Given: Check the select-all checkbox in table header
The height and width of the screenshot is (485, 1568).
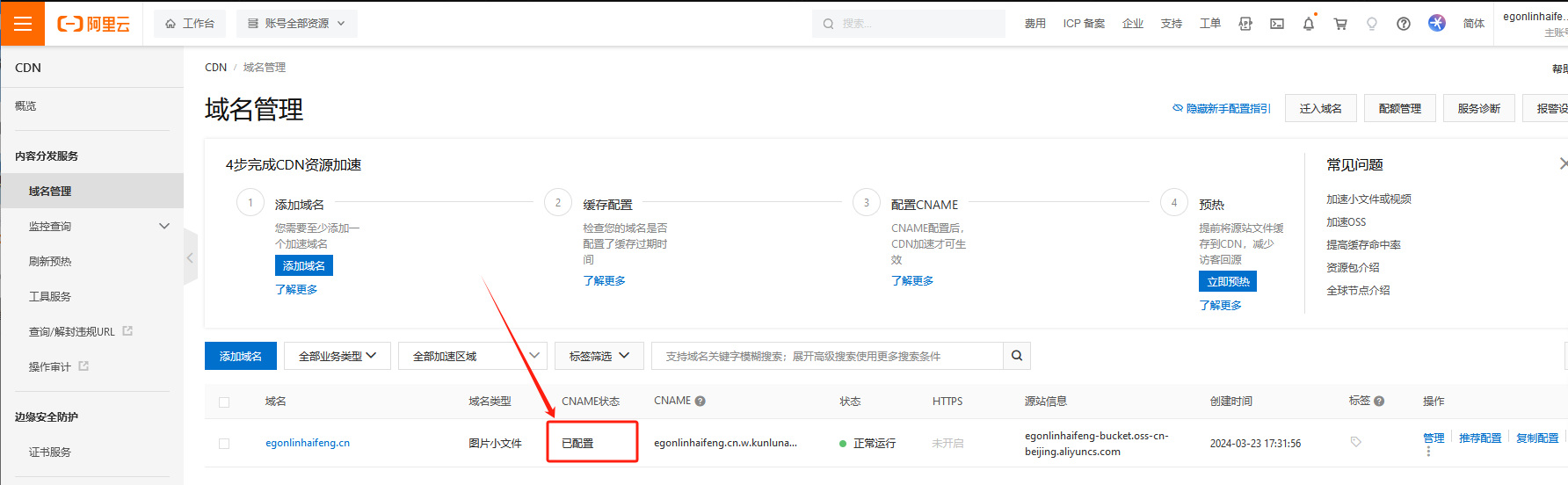Looking at the screenshot, I should point(224,402).
